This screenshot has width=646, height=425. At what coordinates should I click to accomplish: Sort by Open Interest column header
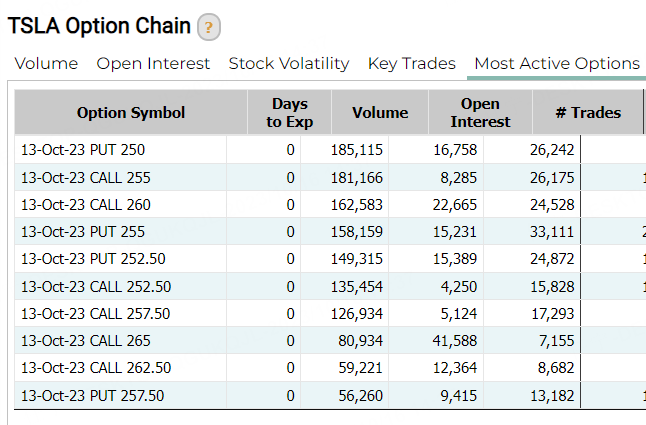(480, 112)
